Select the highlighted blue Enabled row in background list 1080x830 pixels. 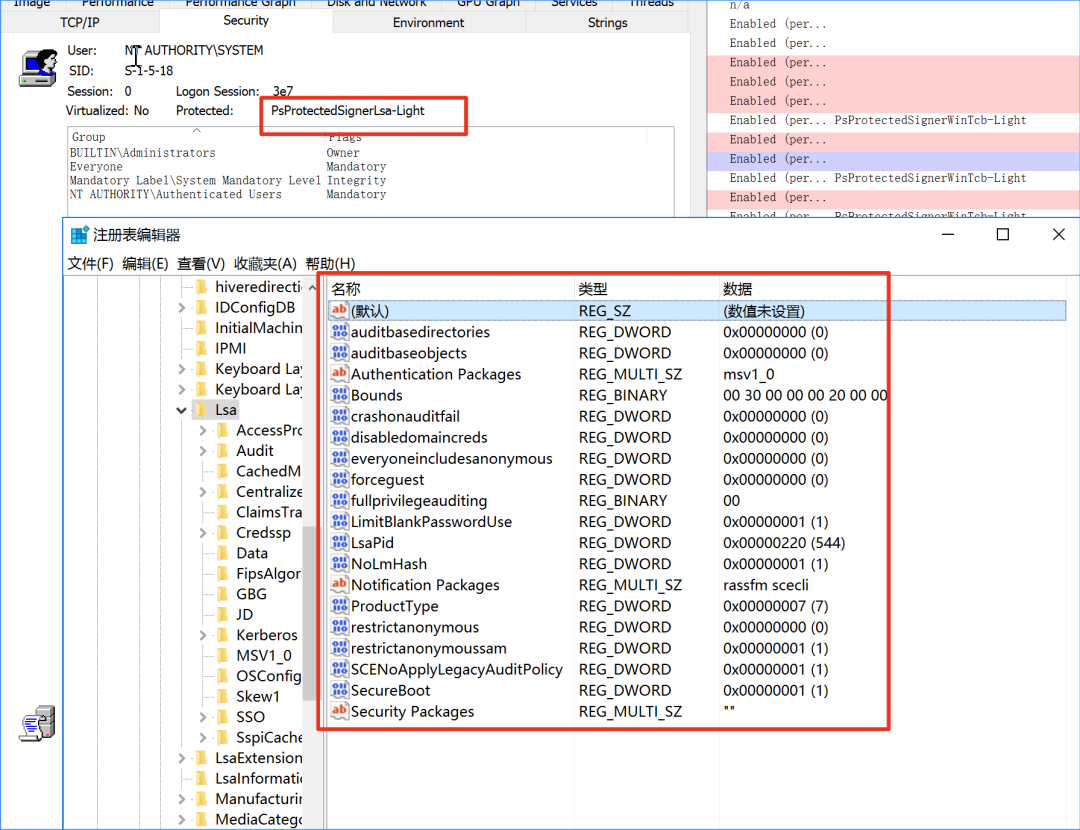[893, 159]
